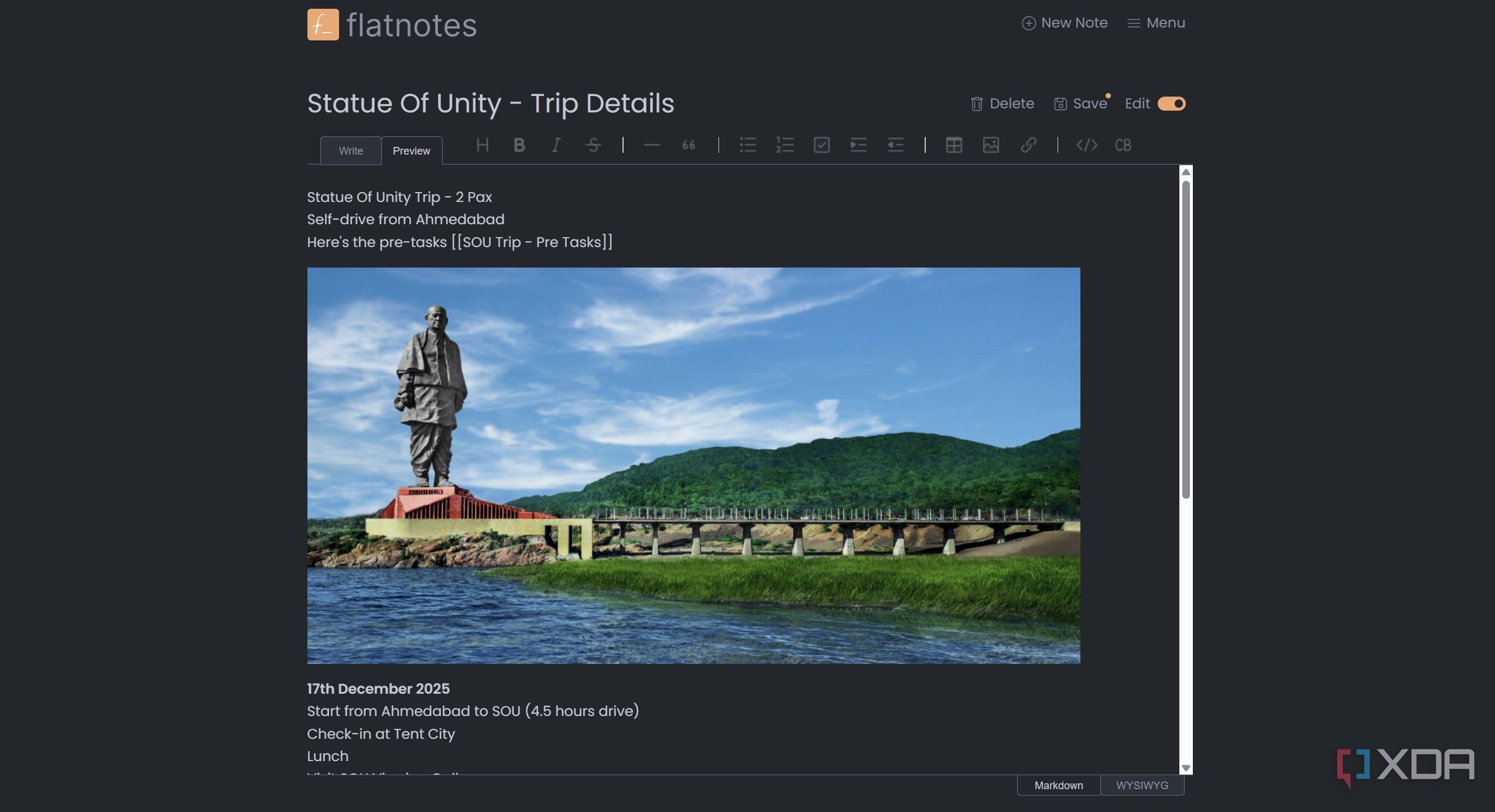The height and width of the screenshot is (812, 1495).
Task: Create an ordered numbered list
Action: 784,145
